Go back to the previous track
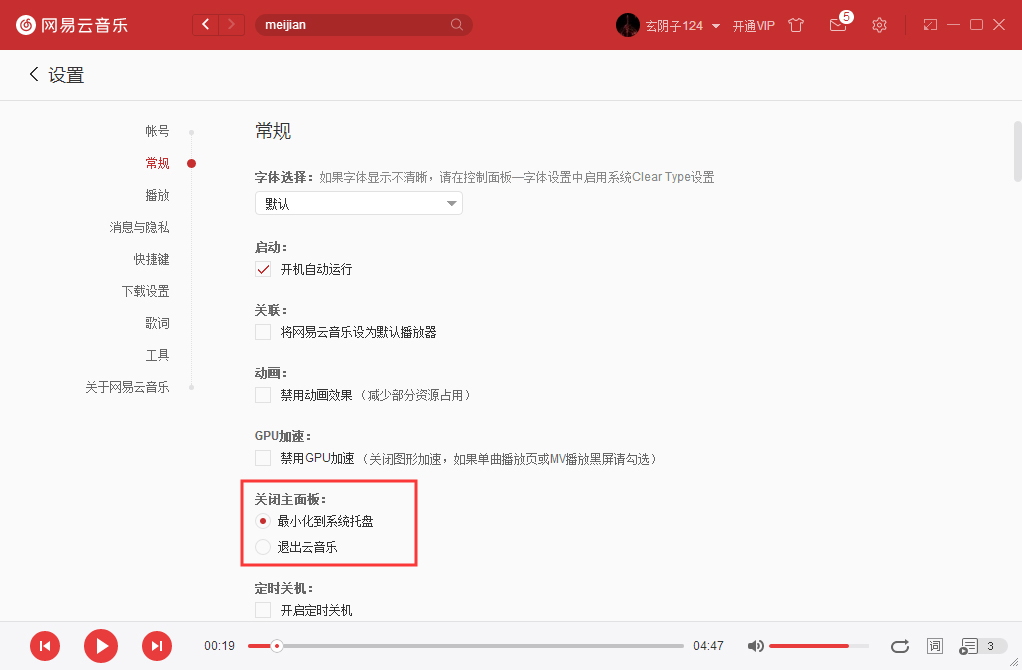 point(45,646)
